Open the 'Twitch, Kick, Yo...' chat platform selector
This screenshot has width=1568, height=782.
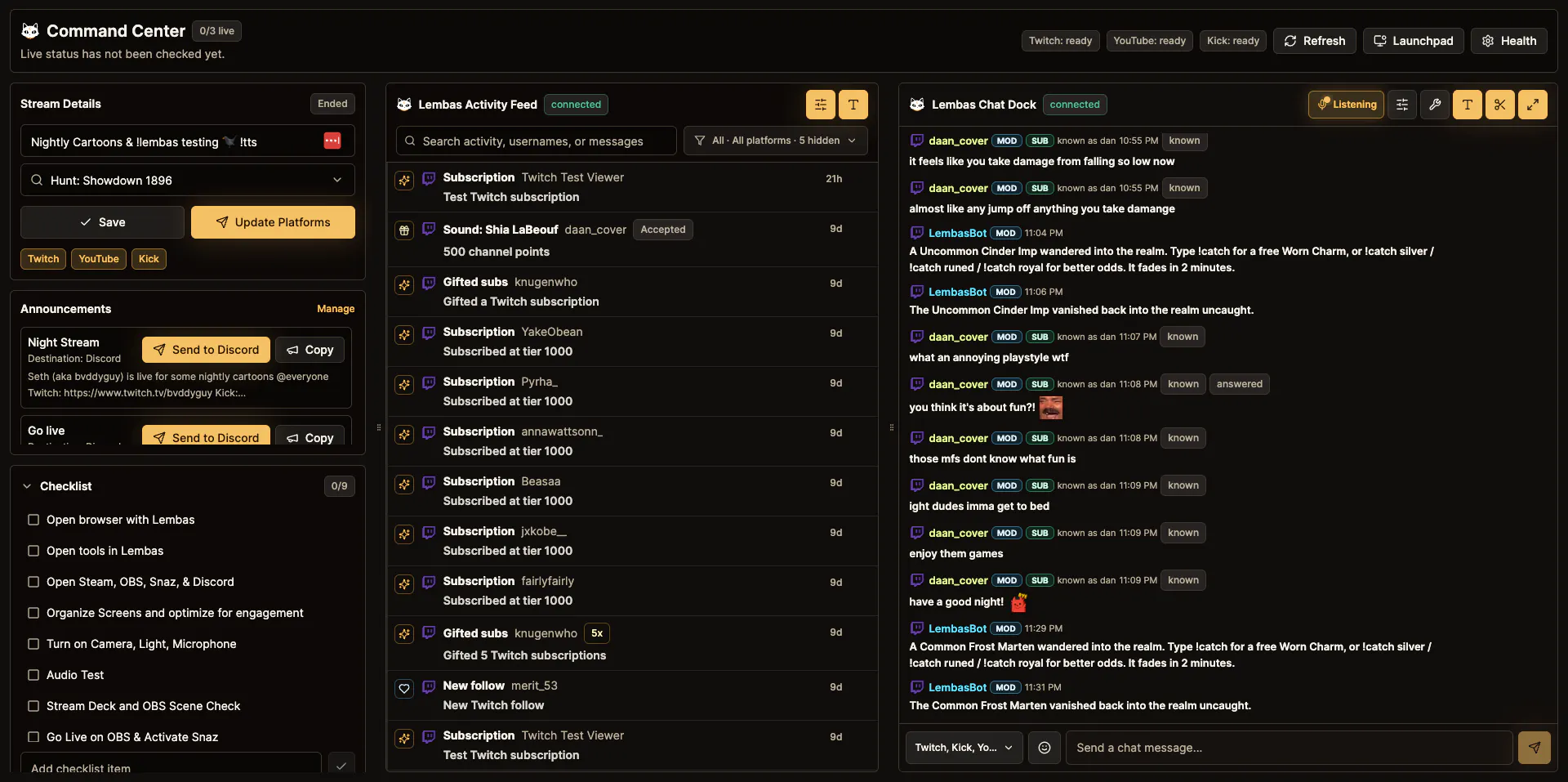(x=964, y=748)
